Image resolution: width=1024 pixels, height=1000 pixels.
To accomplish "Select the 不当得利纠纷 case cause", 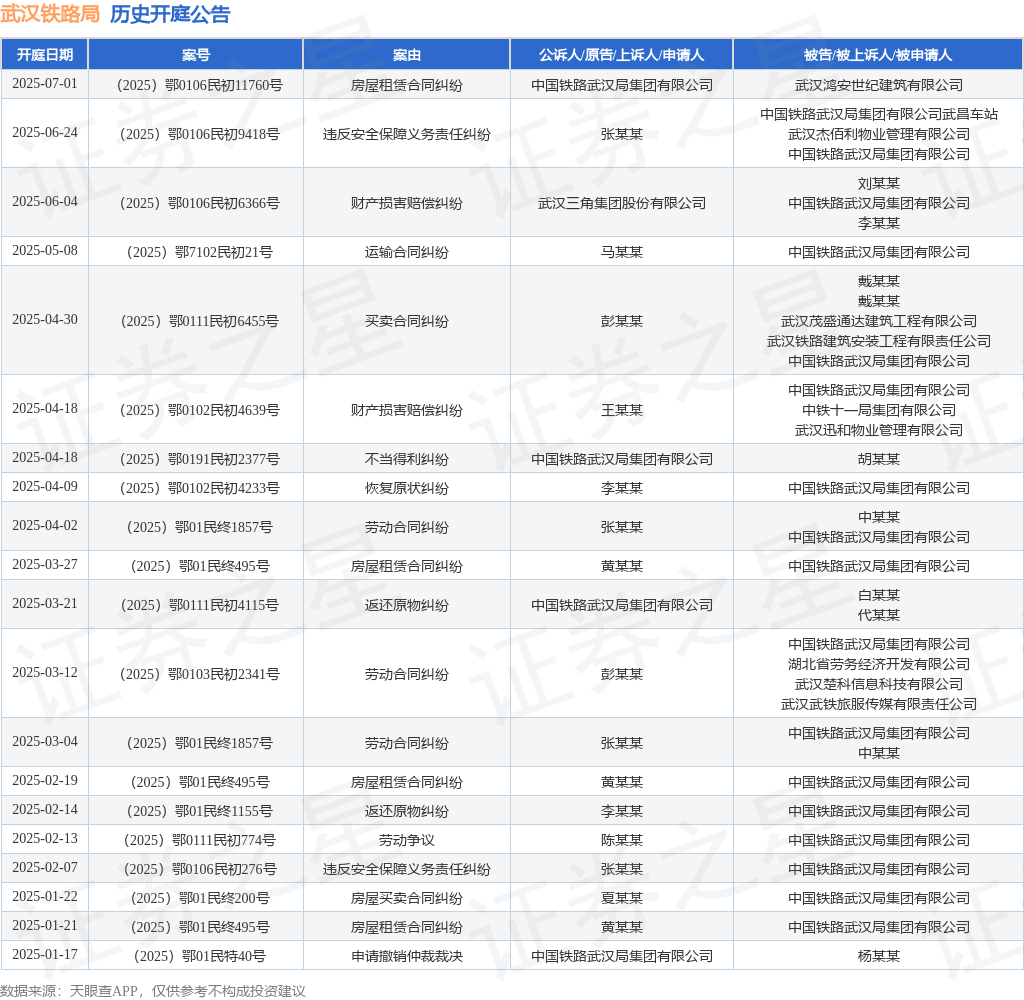I will [406, 459].
